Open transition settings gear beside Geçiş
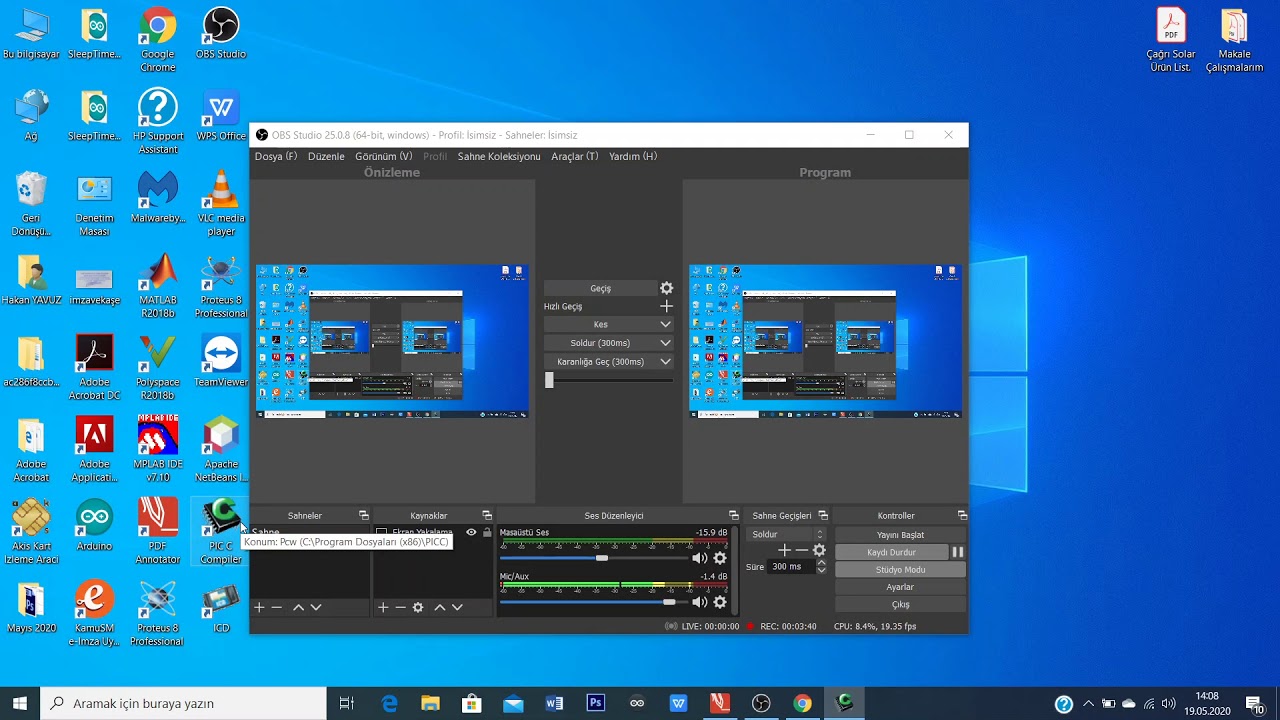The height and width of the screenshot is (720, 1280). (667, 288)
